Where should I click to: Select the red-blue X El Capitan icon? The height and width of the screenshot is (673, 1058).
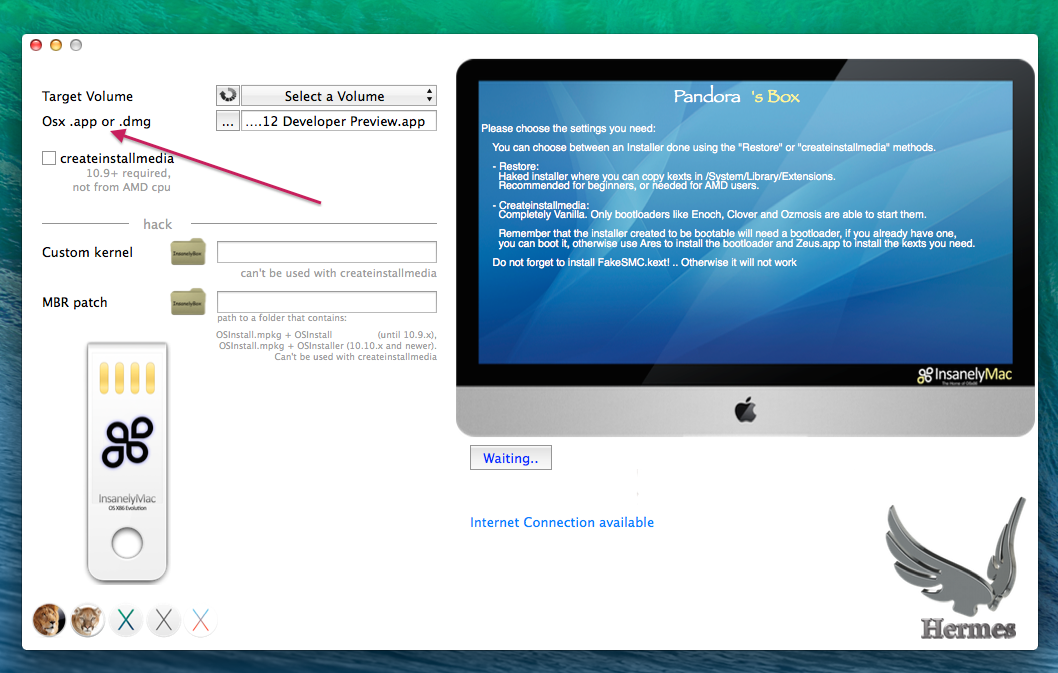pyautogui.click(x=200, y=620)
